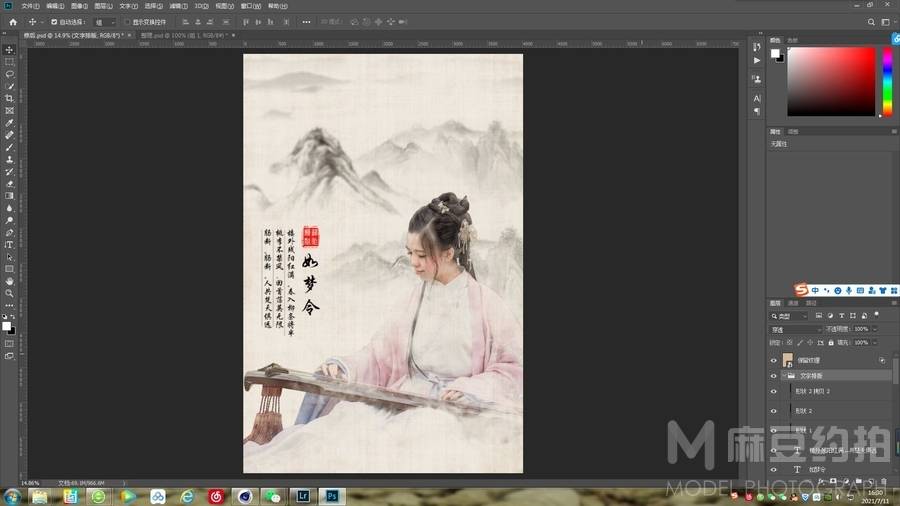Toggle the lock all padlock icon
900x506 pixels.
831,342
